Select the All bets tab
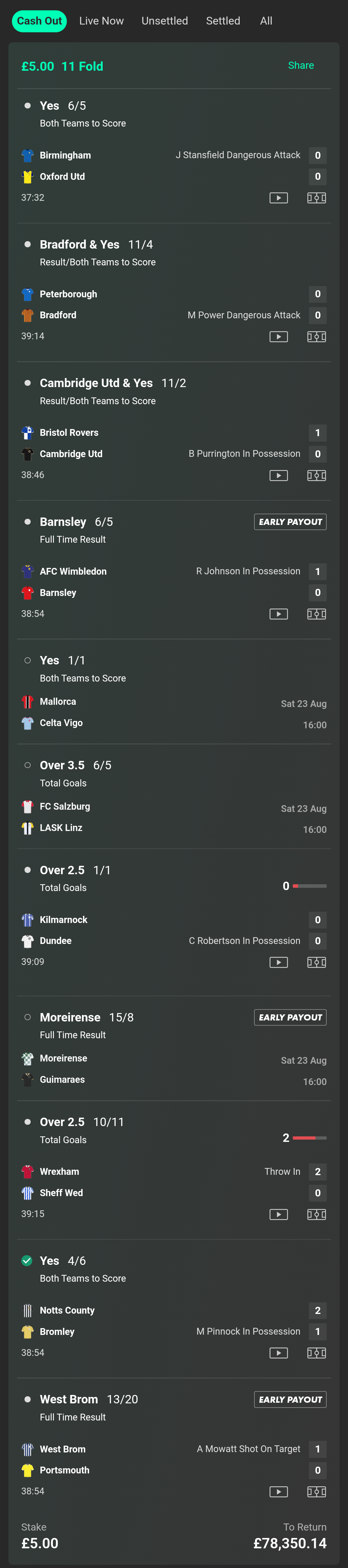Image resolution: width=348 pixels, height=1568 pixels. [x=266, y=21]
